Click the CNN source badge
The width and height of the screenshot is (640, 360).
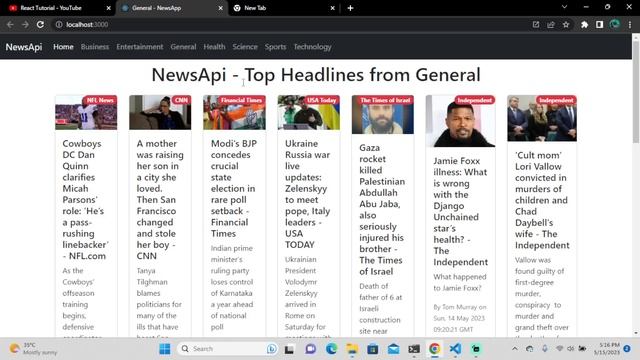pos(181,100)
